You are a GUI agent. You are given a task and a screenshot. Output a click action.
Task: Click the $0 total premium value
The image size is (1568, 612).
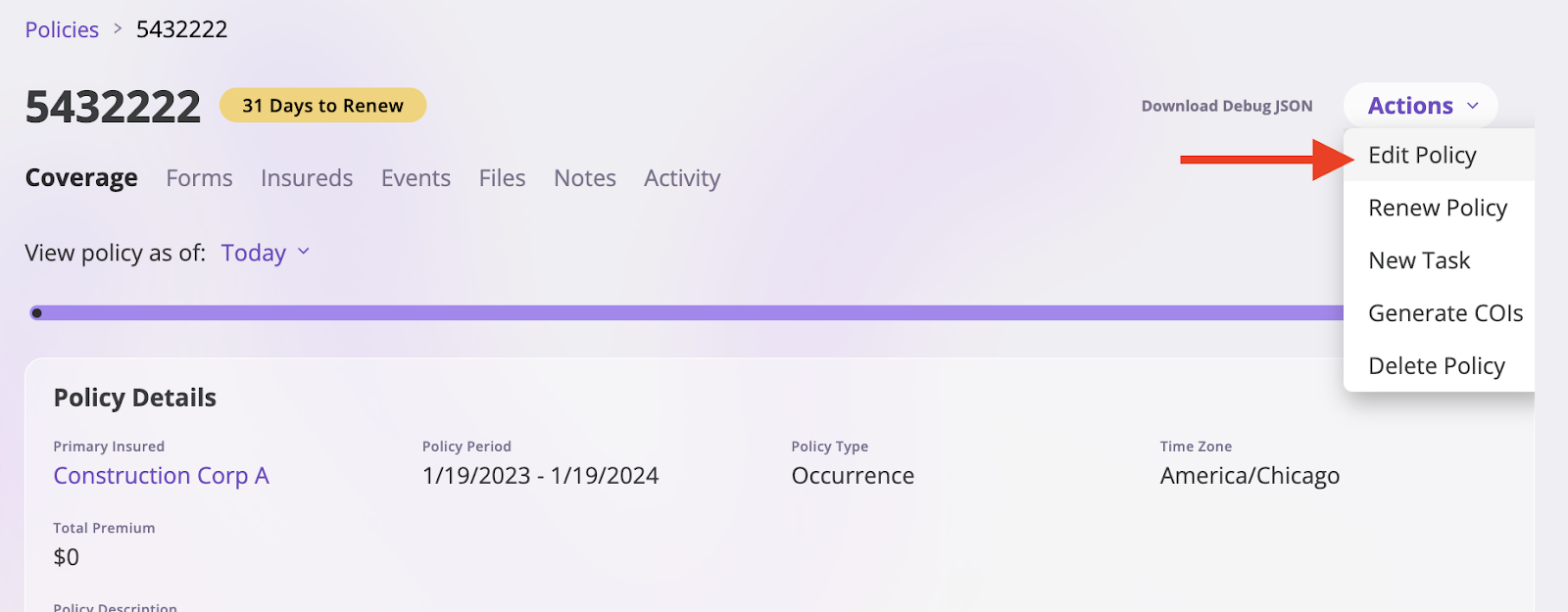[x=66, y=557]
